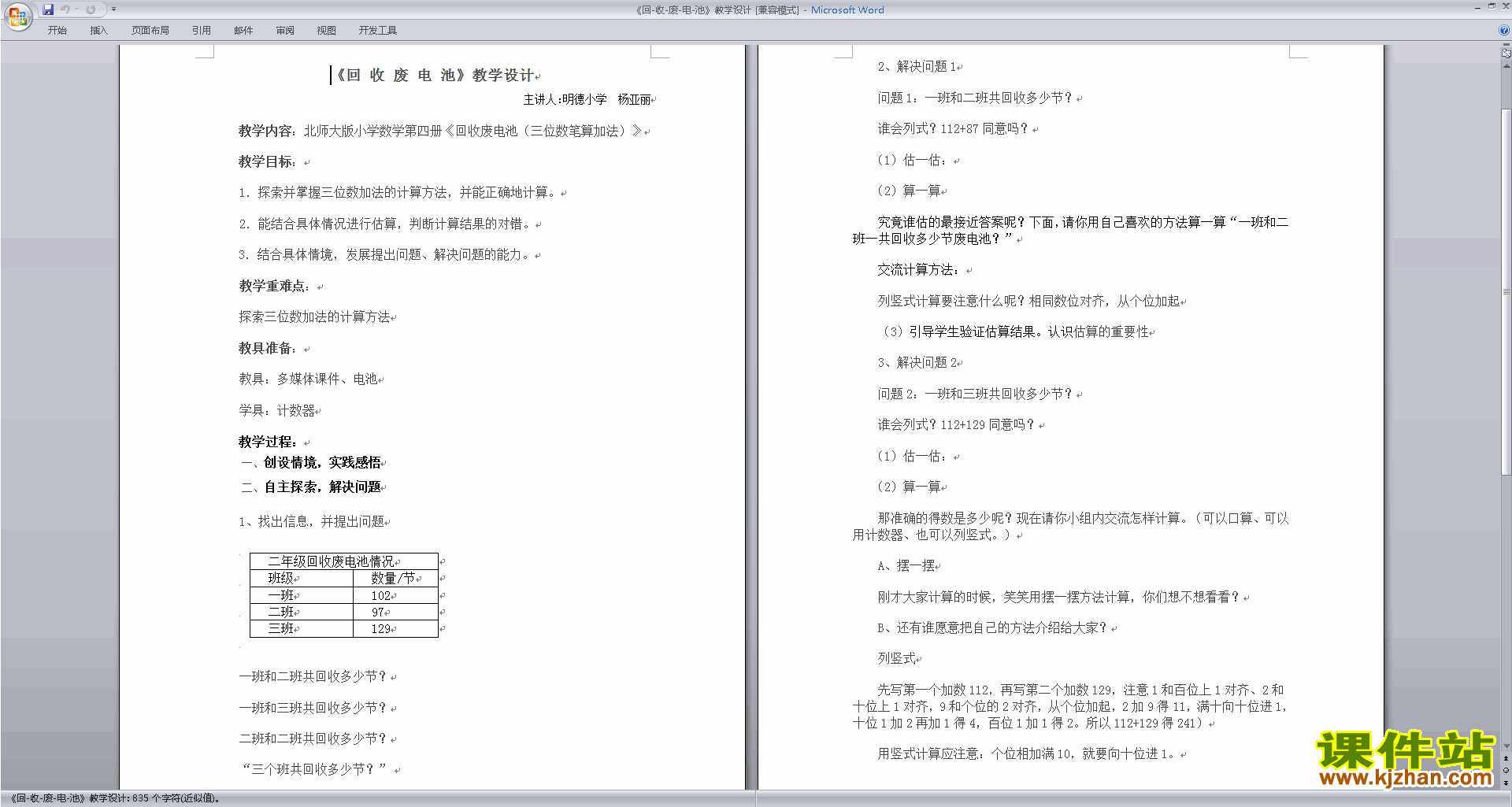
Task: Click the 教学过程 heading
Action: [x=268, y=442]
